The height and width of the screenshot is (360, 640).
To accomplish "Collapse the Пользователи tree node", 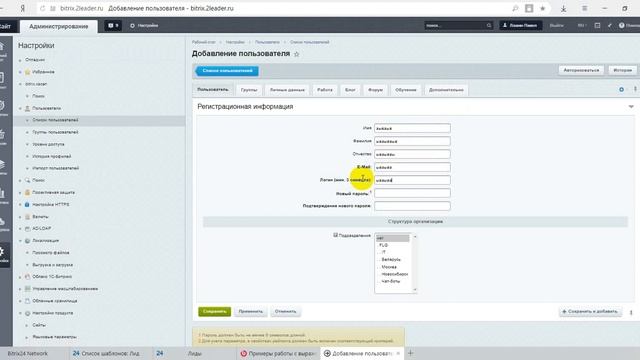I will (20, 109).
